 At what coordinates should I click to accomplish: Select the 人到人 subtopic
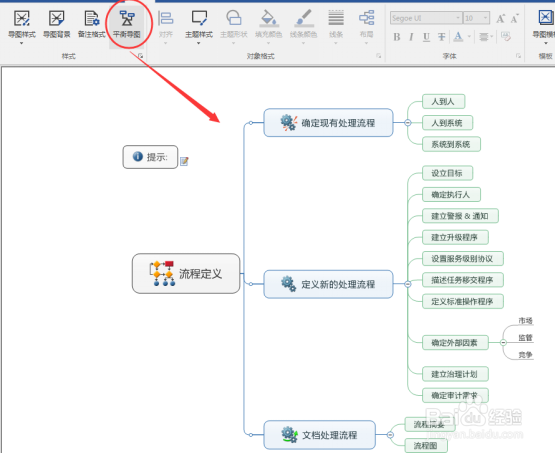pyautogui.click(x=444, y=102)
